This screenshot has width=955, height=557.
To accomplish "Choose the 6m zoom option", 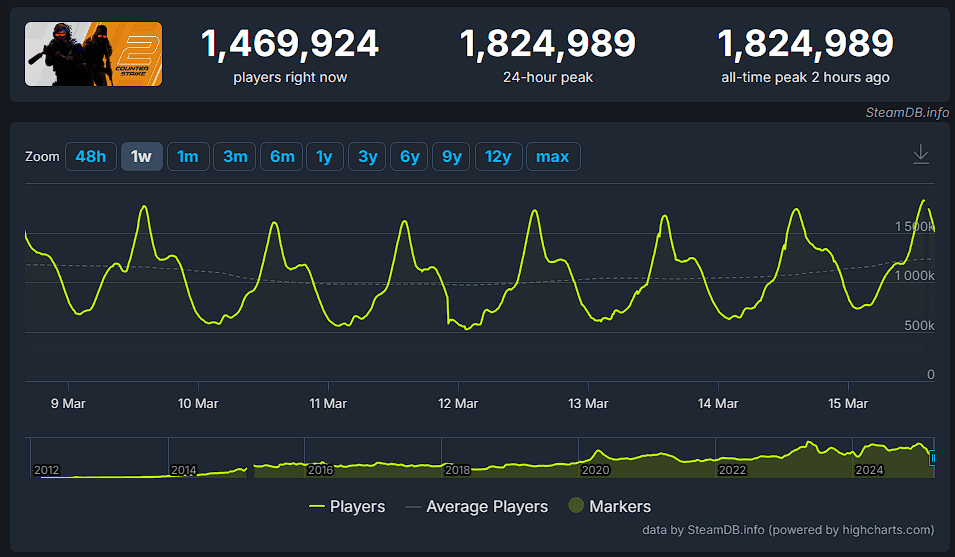I will [x=282, y=157].
